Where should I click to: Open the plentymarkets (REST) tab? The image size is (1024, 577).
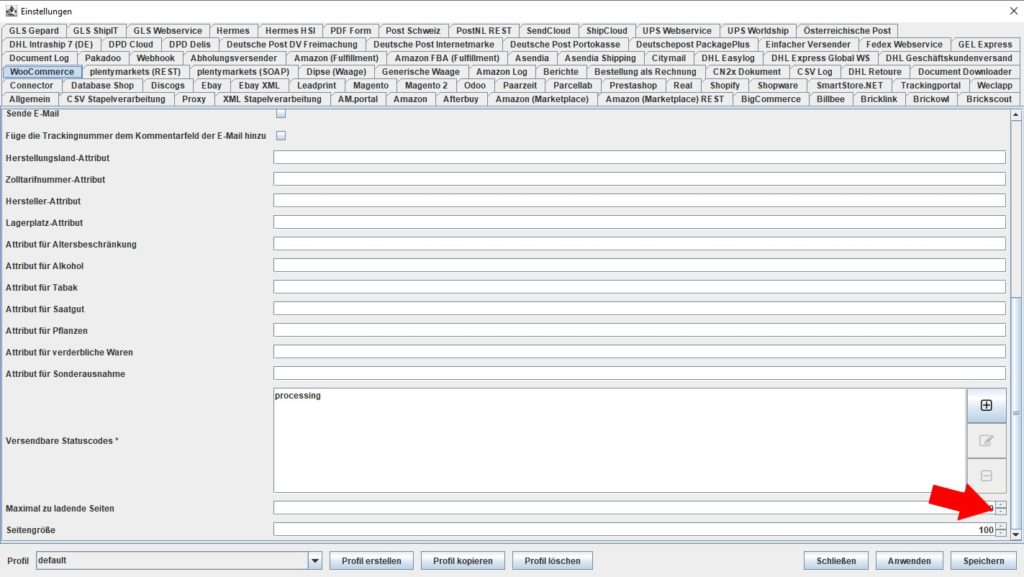tap(135, 72)
